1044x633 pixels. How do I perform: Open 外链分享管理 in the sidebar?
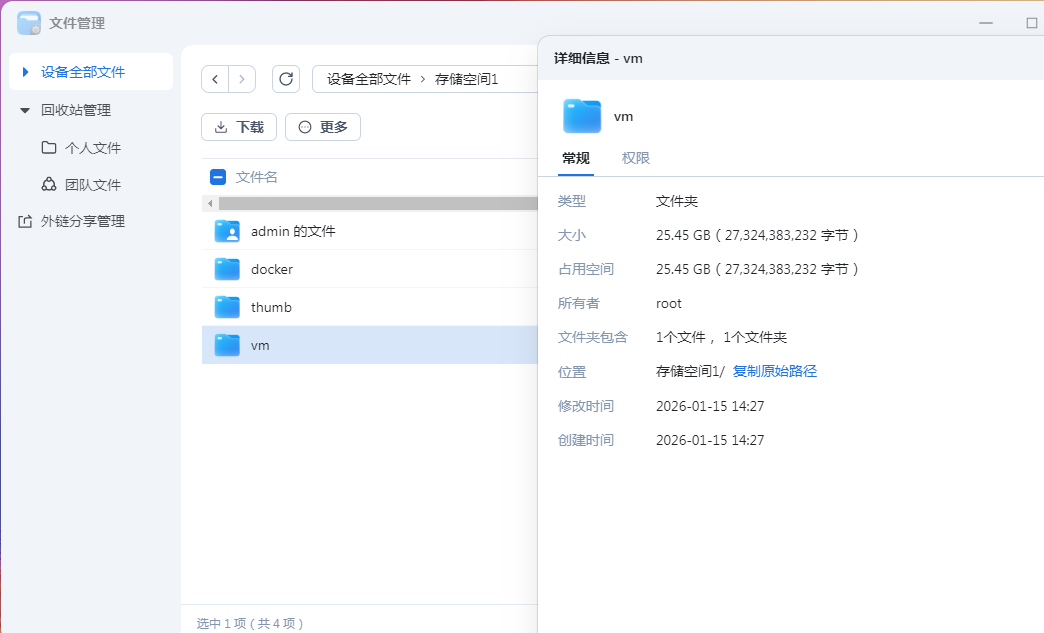tap(80, 221)
